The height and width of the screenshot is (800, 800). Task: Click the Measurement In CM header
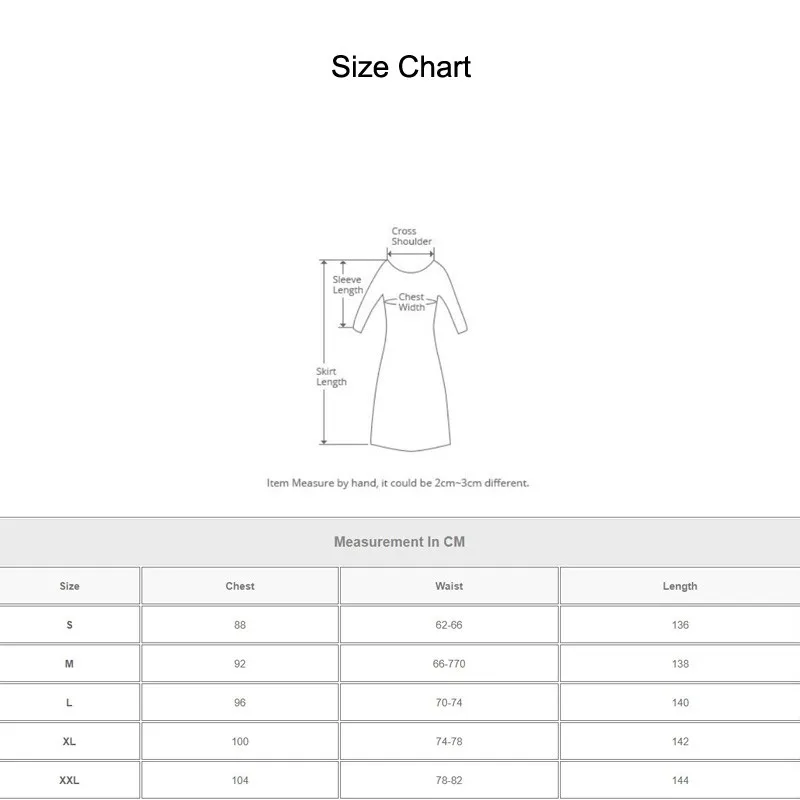click(x=399, y=542)
